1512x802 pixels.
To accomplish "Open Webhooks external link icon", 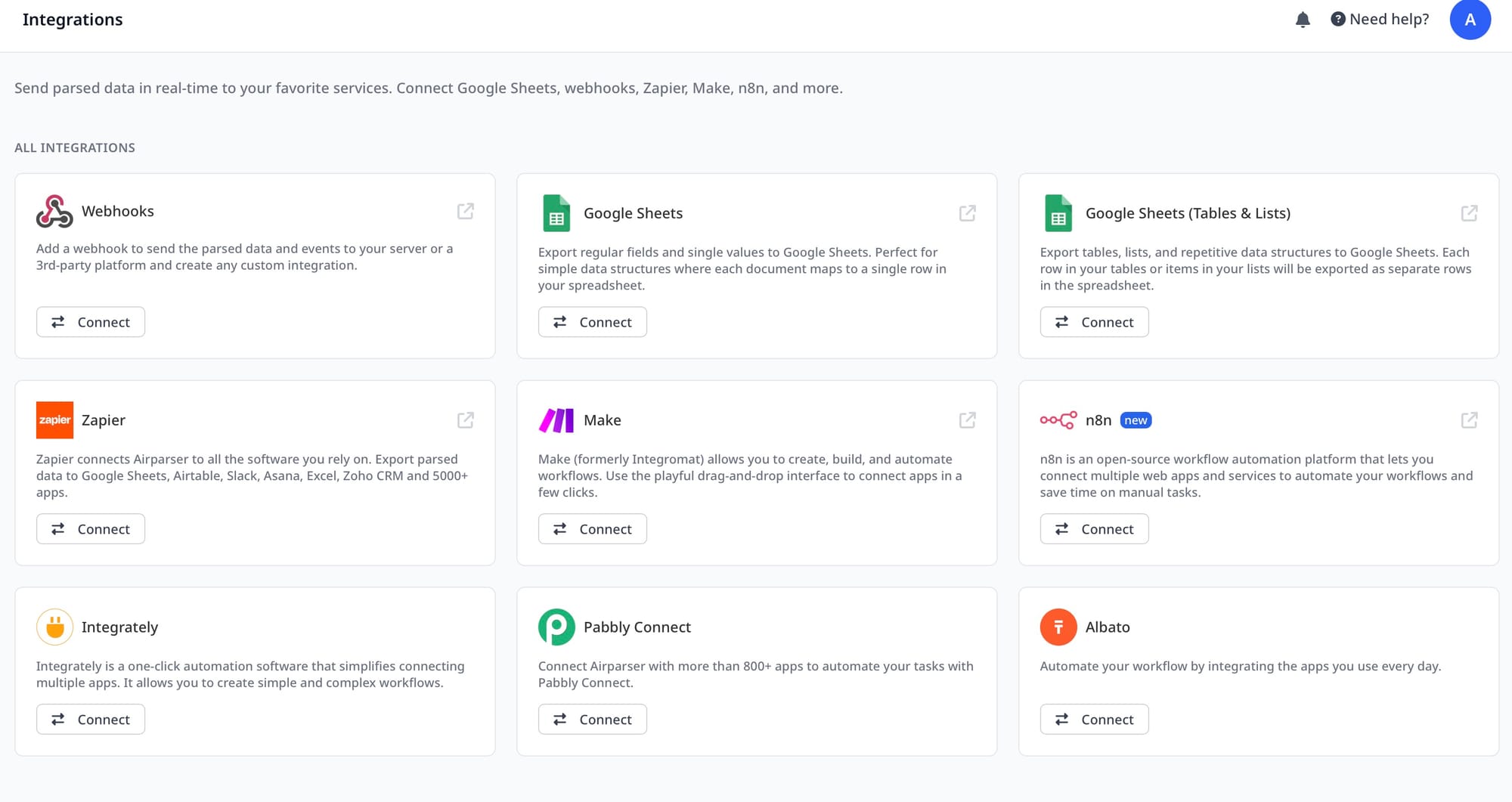I will click(466, 212).
